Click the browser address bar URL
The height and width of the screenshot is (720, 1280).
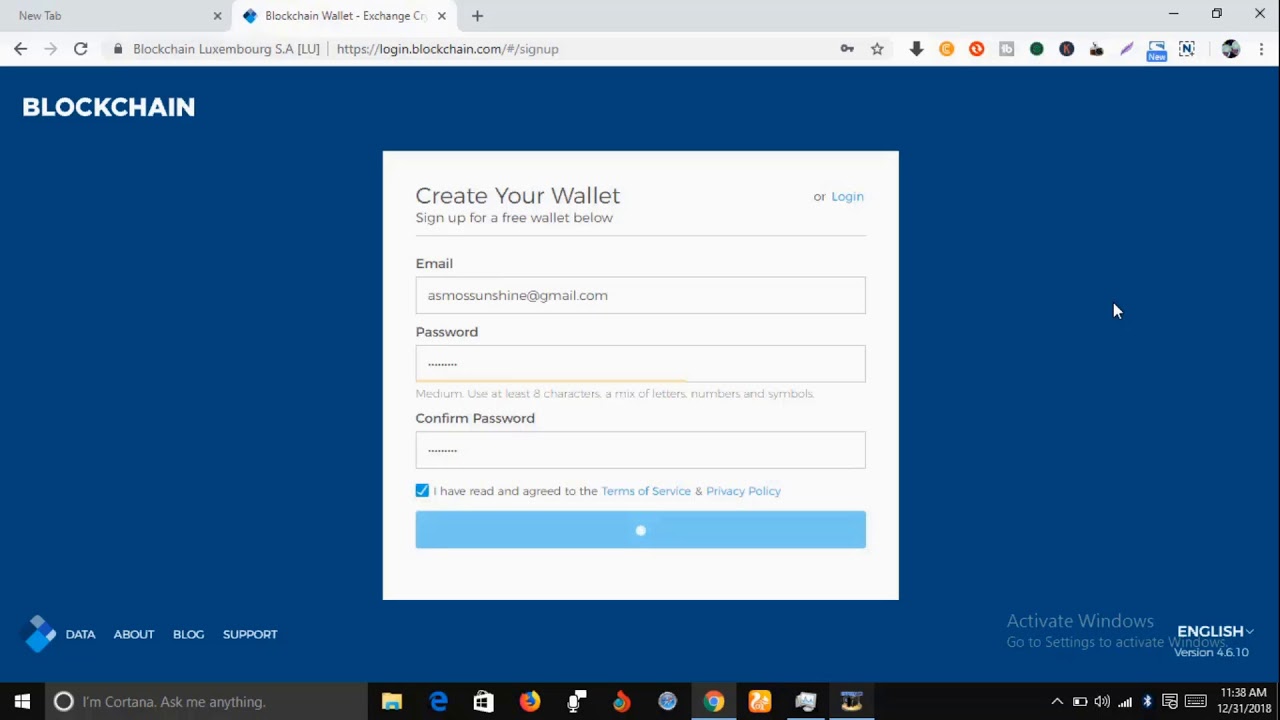click(447, 48)
